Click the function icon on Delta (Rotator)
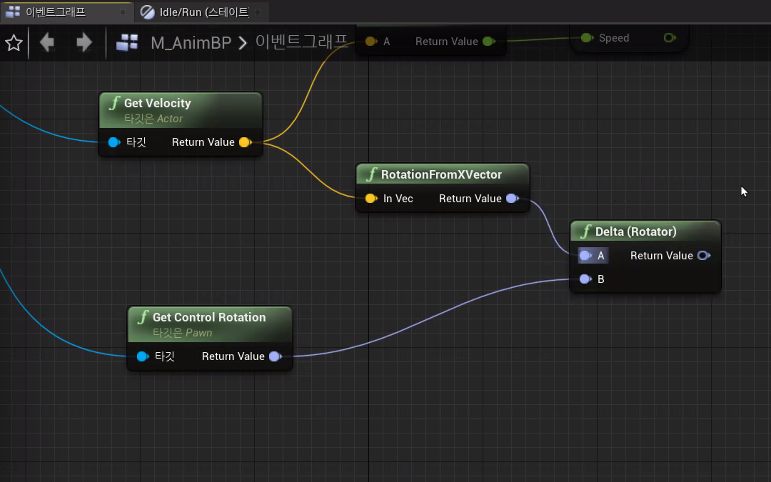The width and height of the screenshot is (771, 482). (x=586, y=231)
